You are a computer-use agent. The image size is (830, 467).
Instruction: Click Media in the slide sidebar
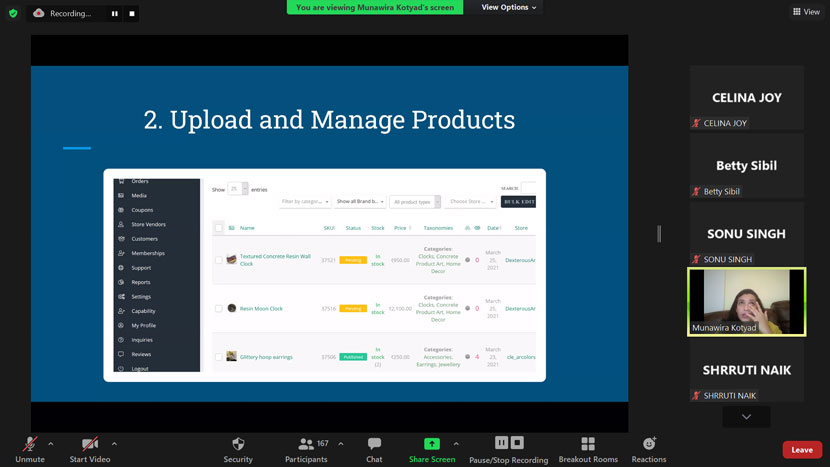pyautogui.click(x=139, y=195)
